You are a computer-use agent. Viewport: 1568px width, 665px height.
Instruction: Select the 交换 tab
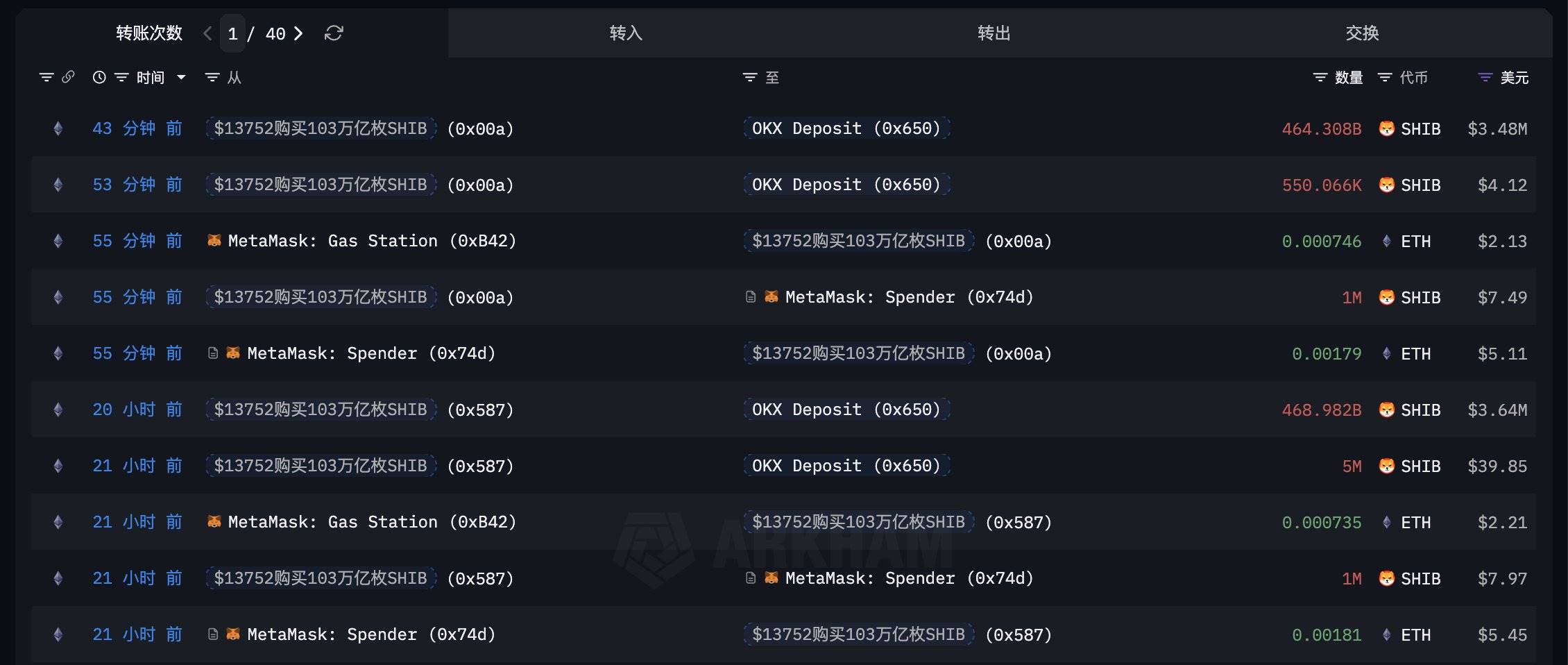[1362, 33]
